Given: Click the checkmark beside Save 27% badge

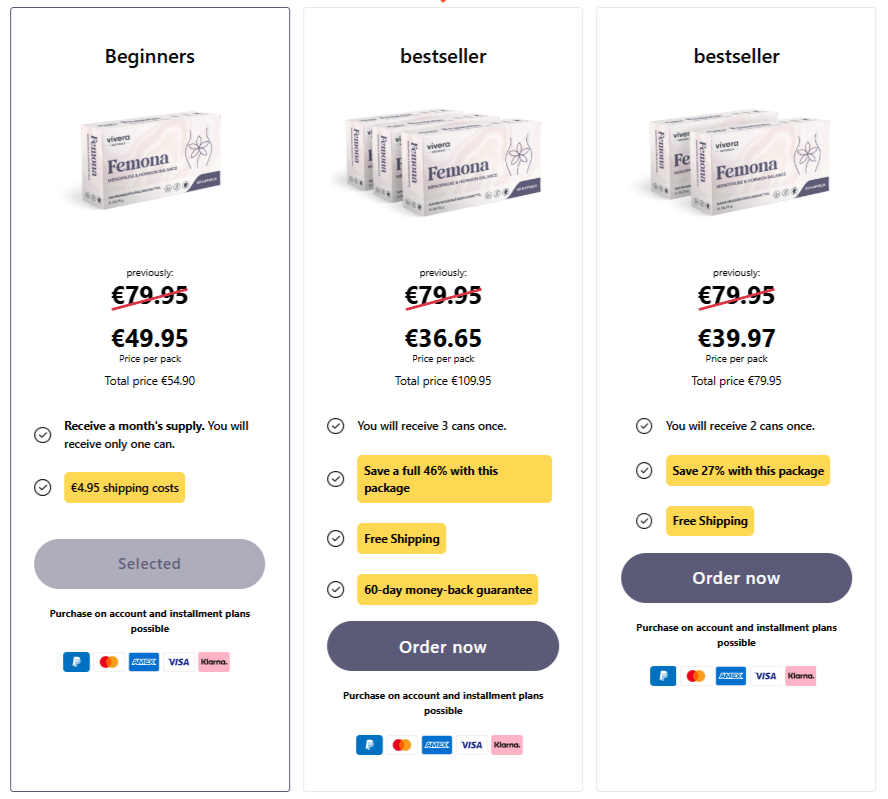Looking at the screenshot, I should [x=643, y=470].
